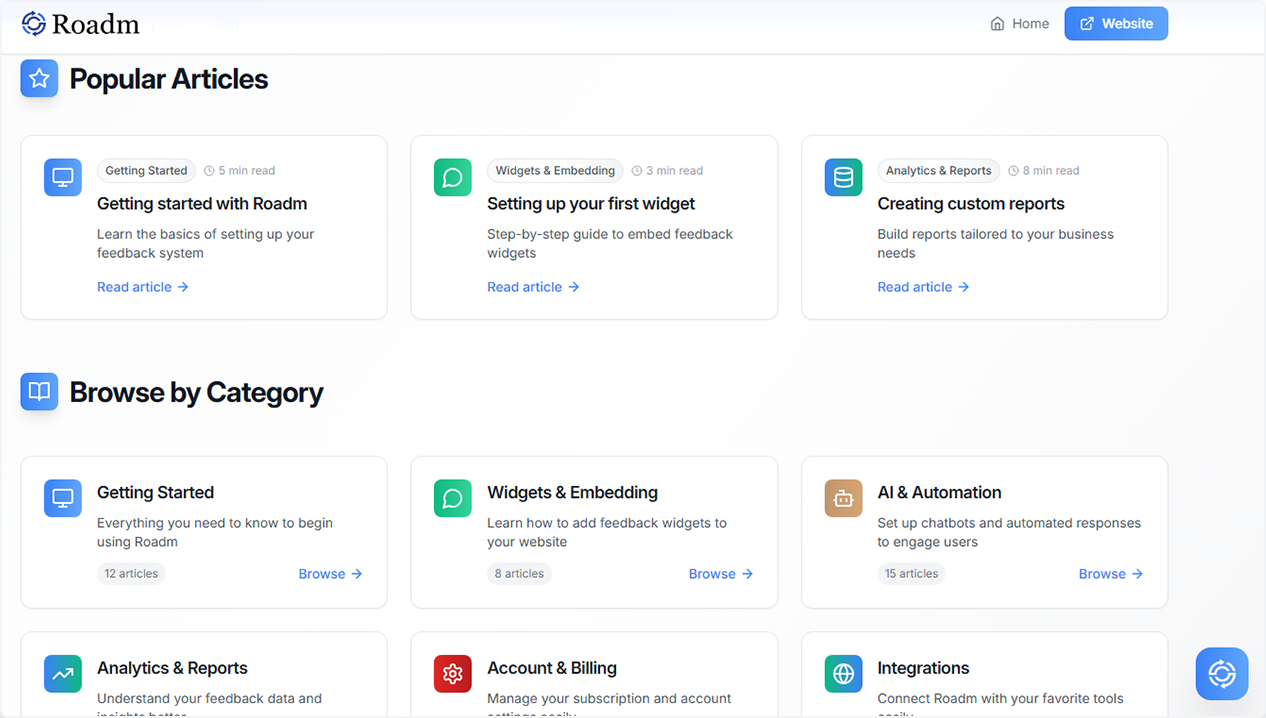
Task: Open the Website button
Action: [x=1116, y=23]
